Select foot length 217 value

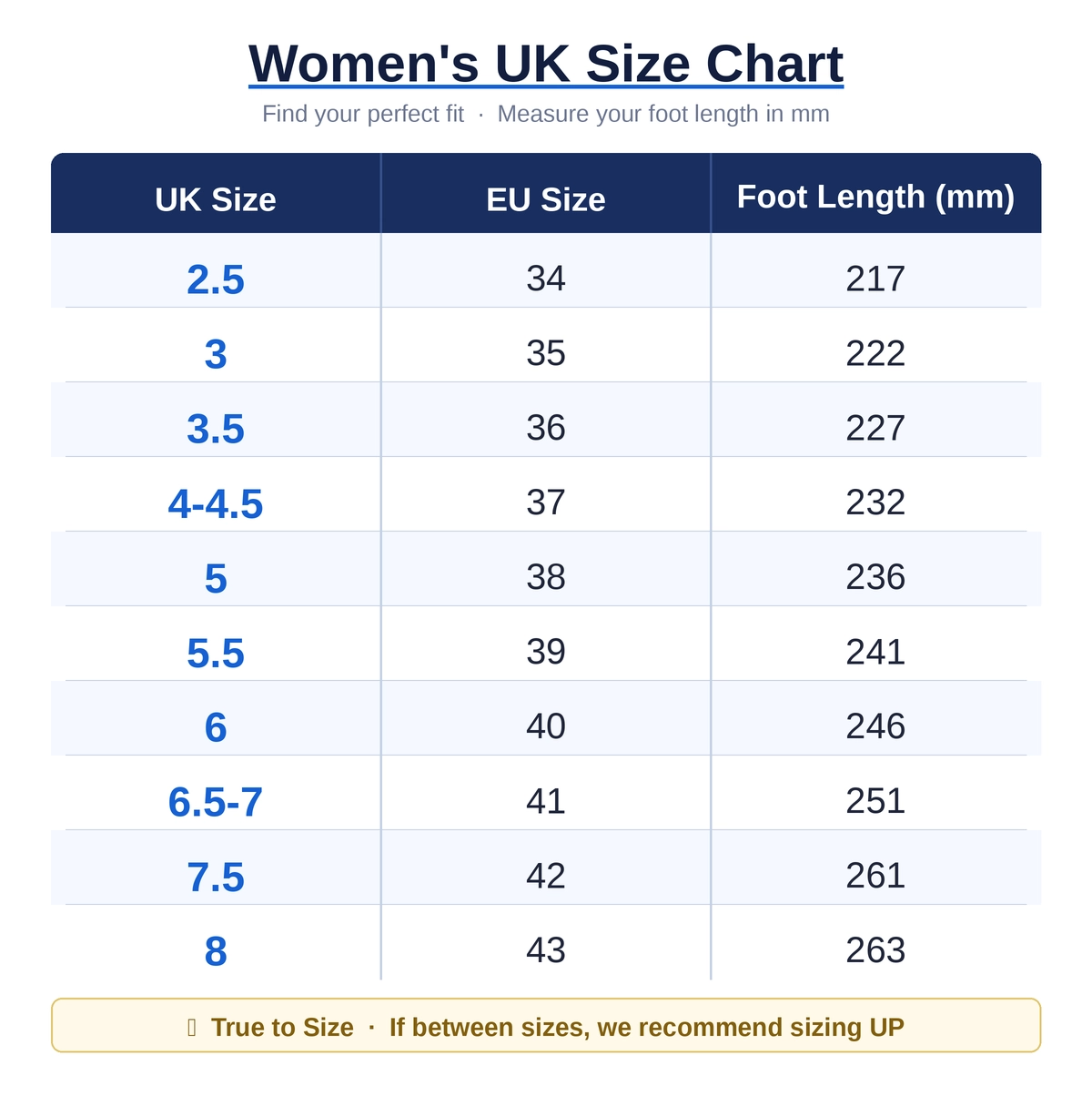[x=875, y=279]
